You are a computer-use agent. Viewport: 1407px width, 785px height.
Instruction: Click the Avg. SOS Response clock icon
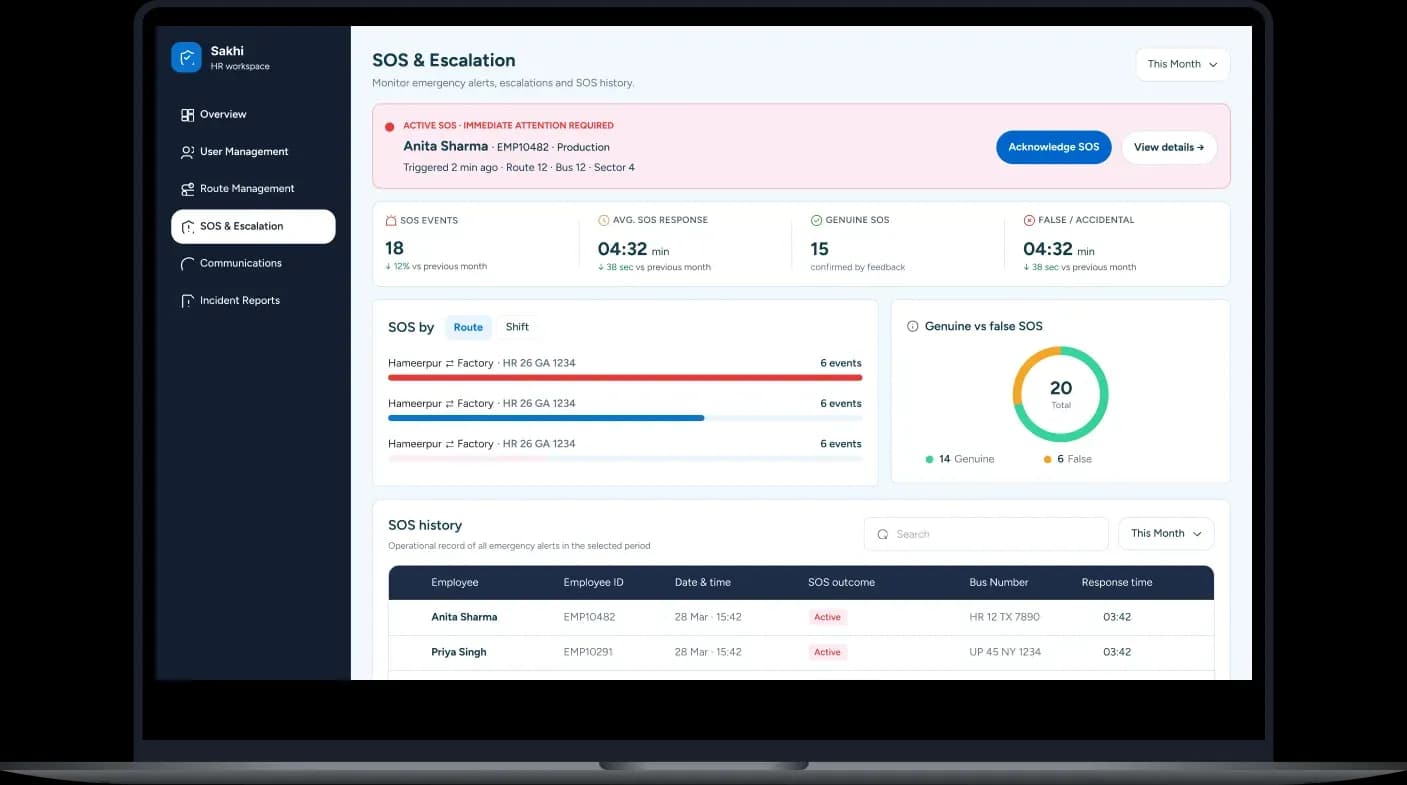click(x=603, y=220)
